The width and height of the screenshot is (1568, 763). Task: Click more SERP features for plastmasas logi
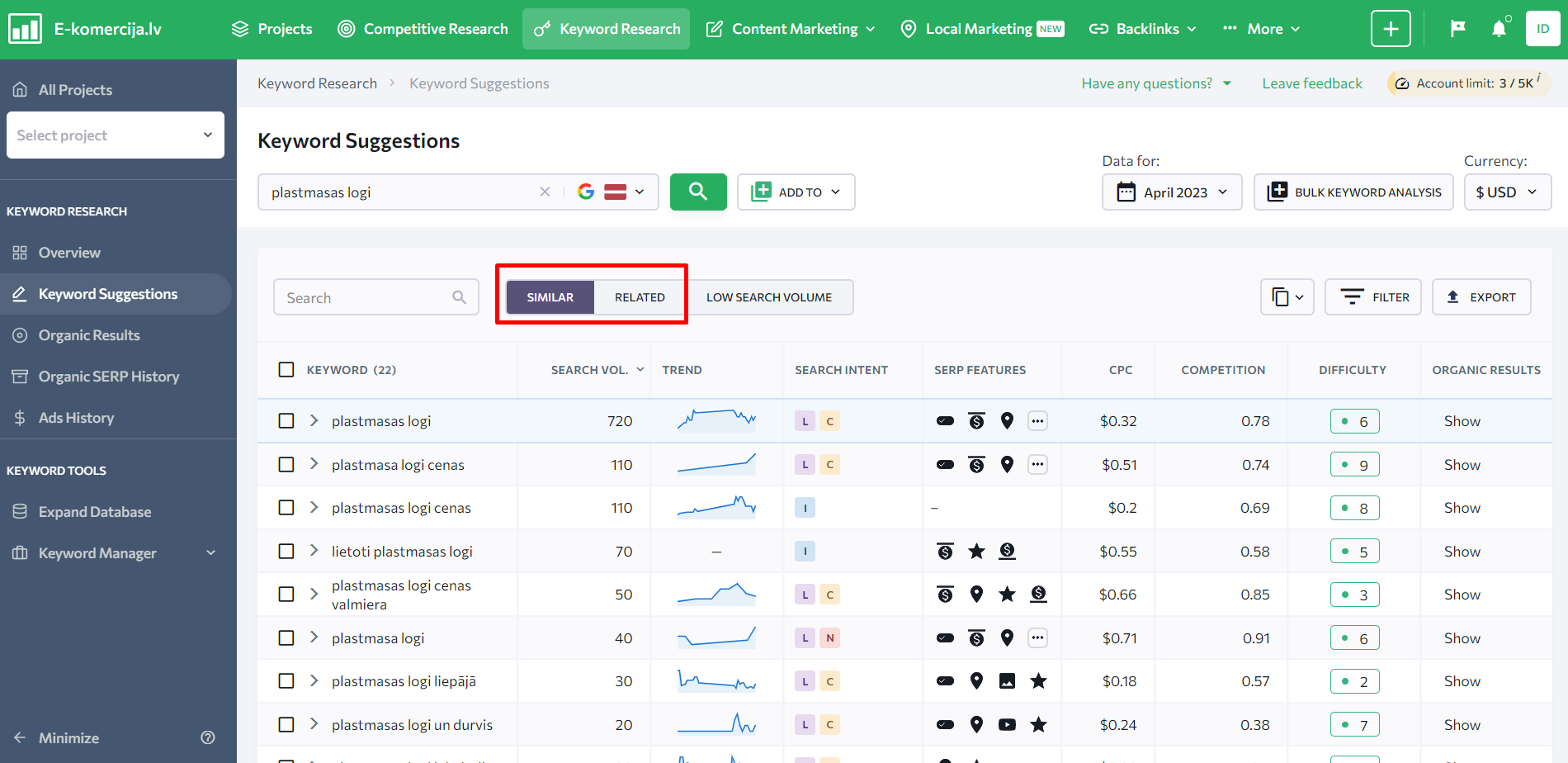[x=1037, y=421]
